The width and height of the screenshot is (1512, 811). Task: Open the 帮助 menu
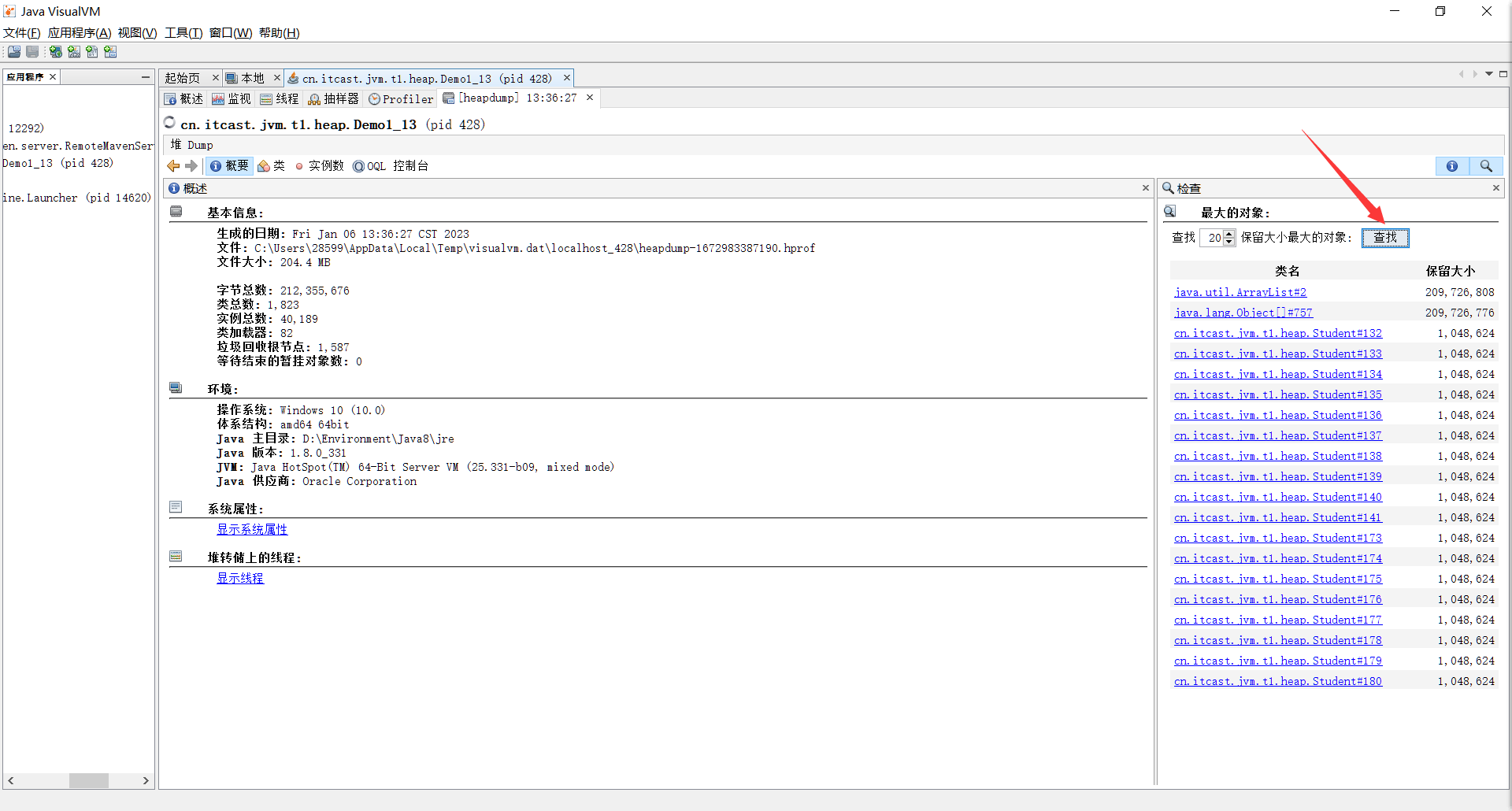(x=280, y=33)
